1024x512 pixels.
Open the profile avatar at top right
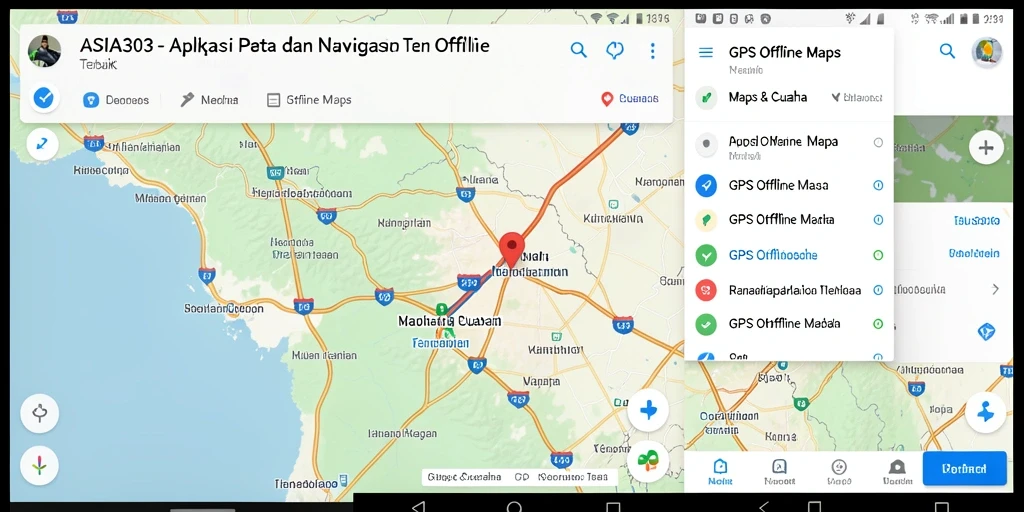coord(986,52)
